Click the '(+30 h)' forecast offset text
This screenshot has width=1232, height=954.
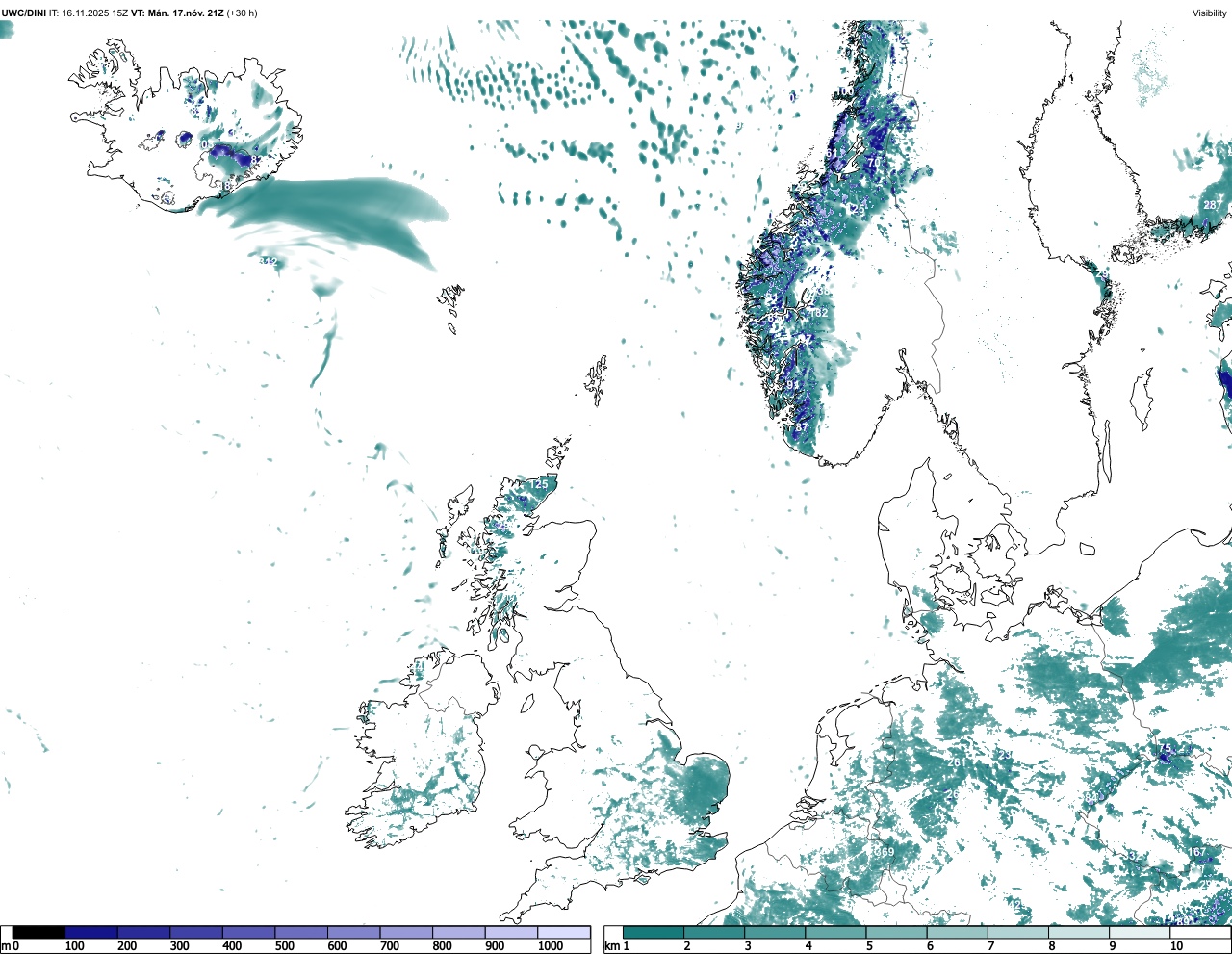pyautogui.click(x=242, y=13)
